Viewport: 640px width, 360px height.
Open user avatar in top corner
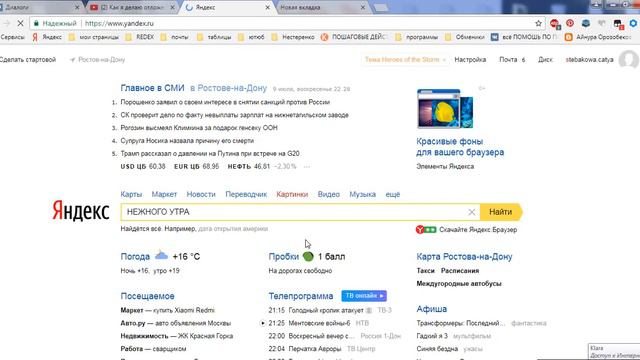point(629,59)
